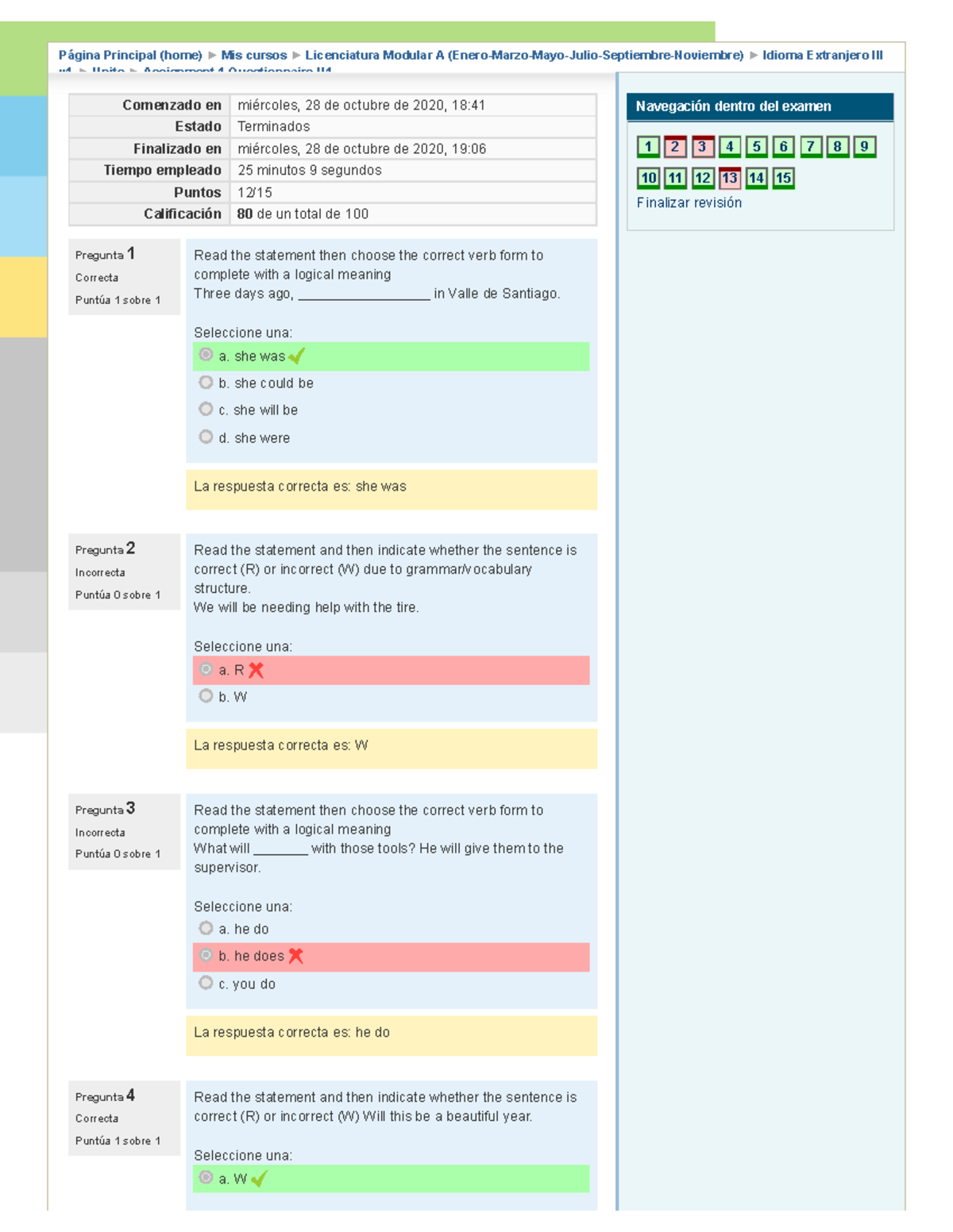Select question 7 in the navigation grid
This screenshot has height=1232, width=953.
pyautogui.click(x=810, y=147)
